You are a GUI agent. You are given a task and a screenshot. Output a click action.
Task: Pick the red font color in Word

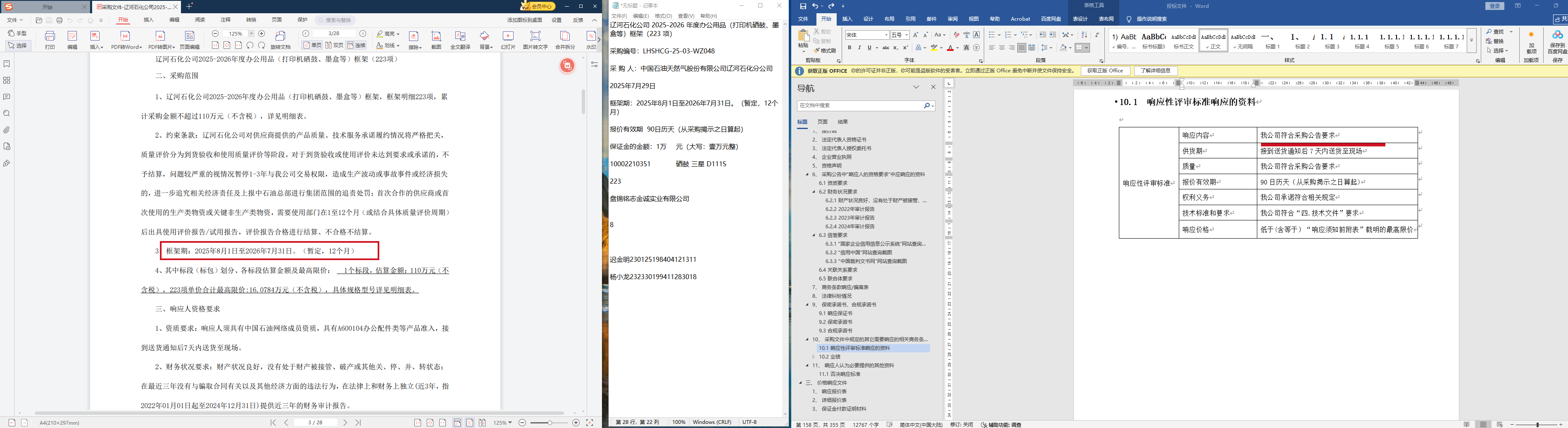click(949, 48)
